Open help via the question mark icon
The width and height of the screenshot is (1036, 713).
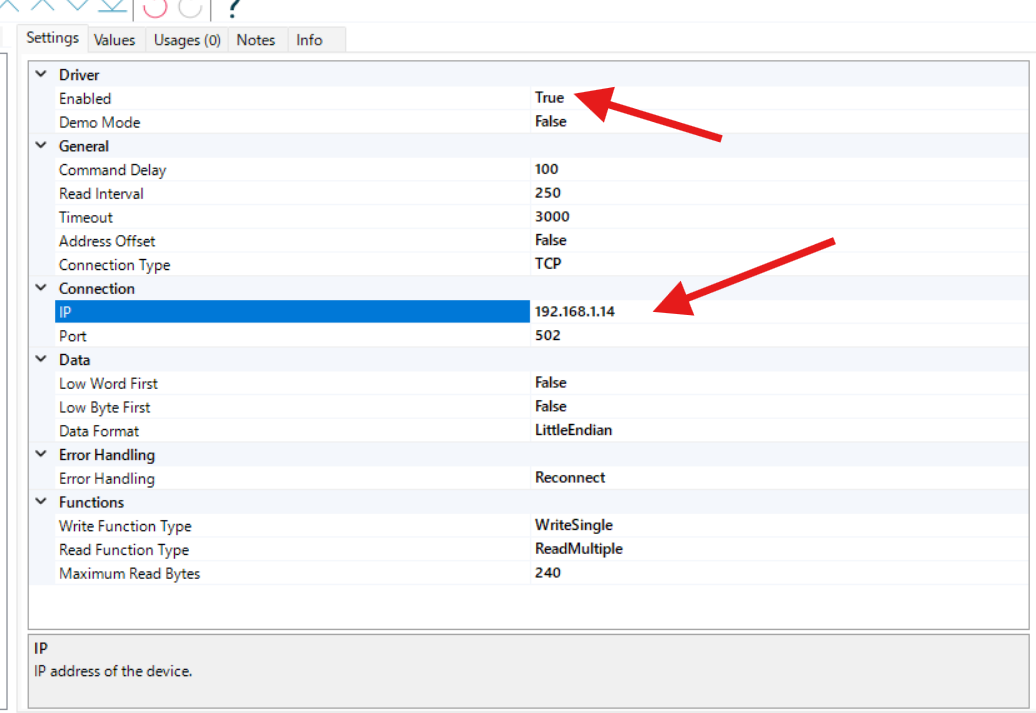[233, 8]
